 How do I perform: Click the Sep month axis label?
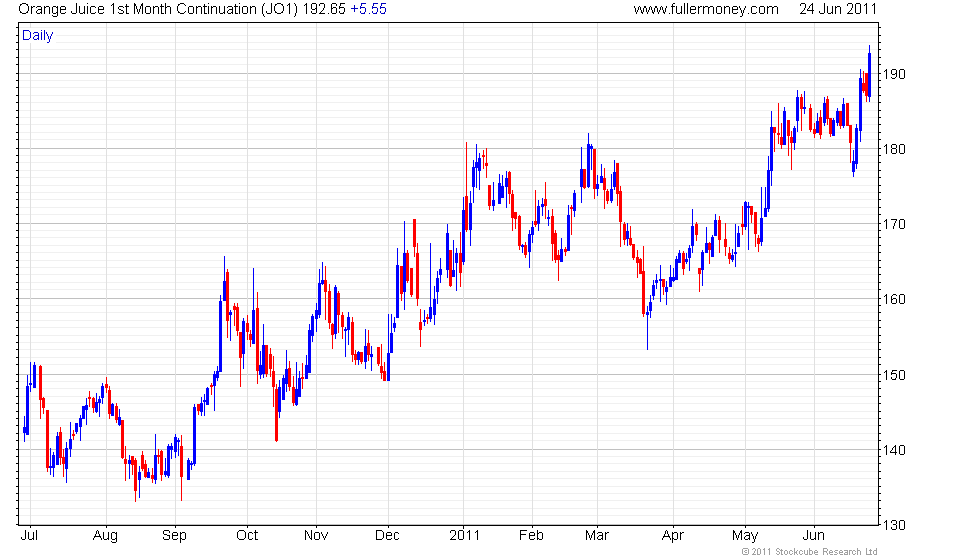coord(174,536)
